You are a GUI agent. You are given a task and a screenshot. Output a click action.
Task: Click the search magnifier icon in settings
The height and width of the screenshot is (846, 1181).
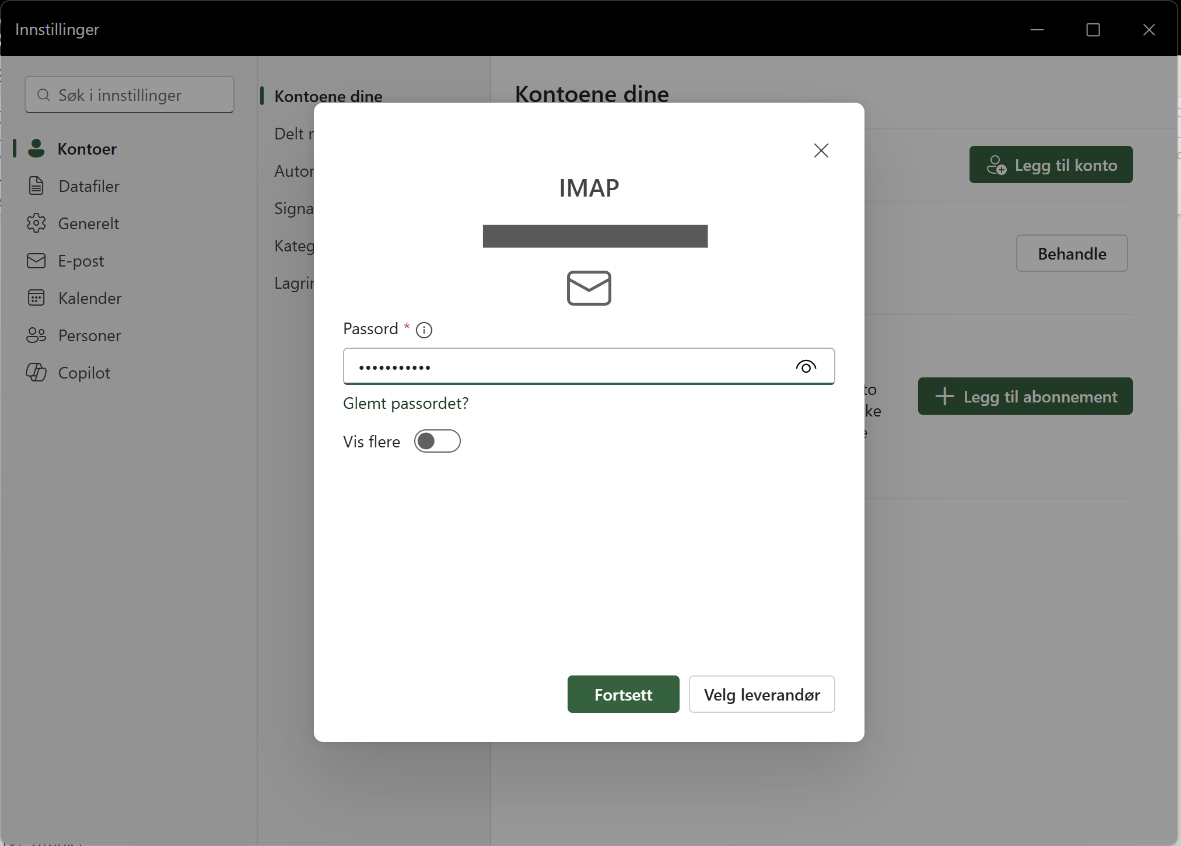[44, 96]
